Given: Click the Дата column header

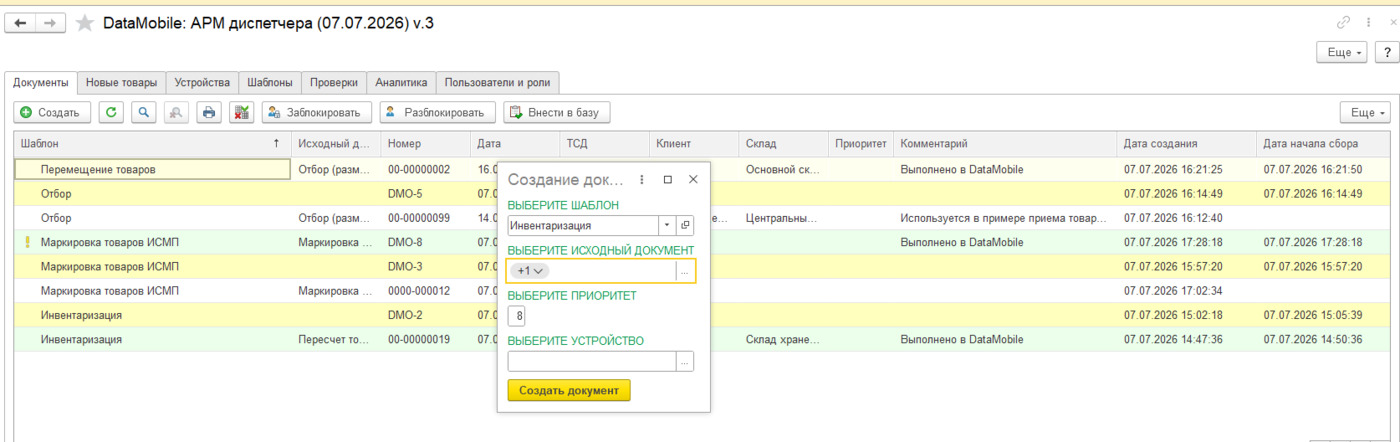Looking at the screenshot, I should click(514, 144).
